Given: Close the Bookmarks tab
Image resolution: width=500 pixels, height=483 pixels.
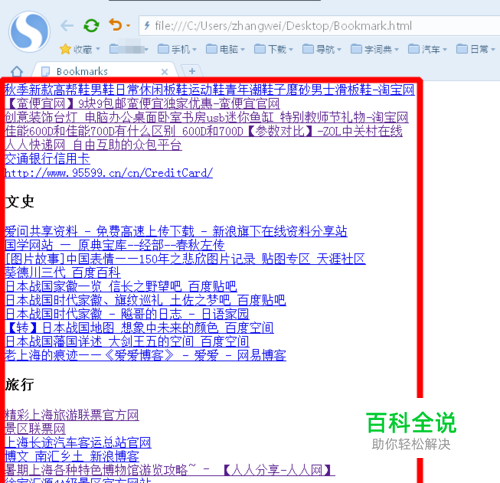Looking at the screenshot, I should pos(164,72).
